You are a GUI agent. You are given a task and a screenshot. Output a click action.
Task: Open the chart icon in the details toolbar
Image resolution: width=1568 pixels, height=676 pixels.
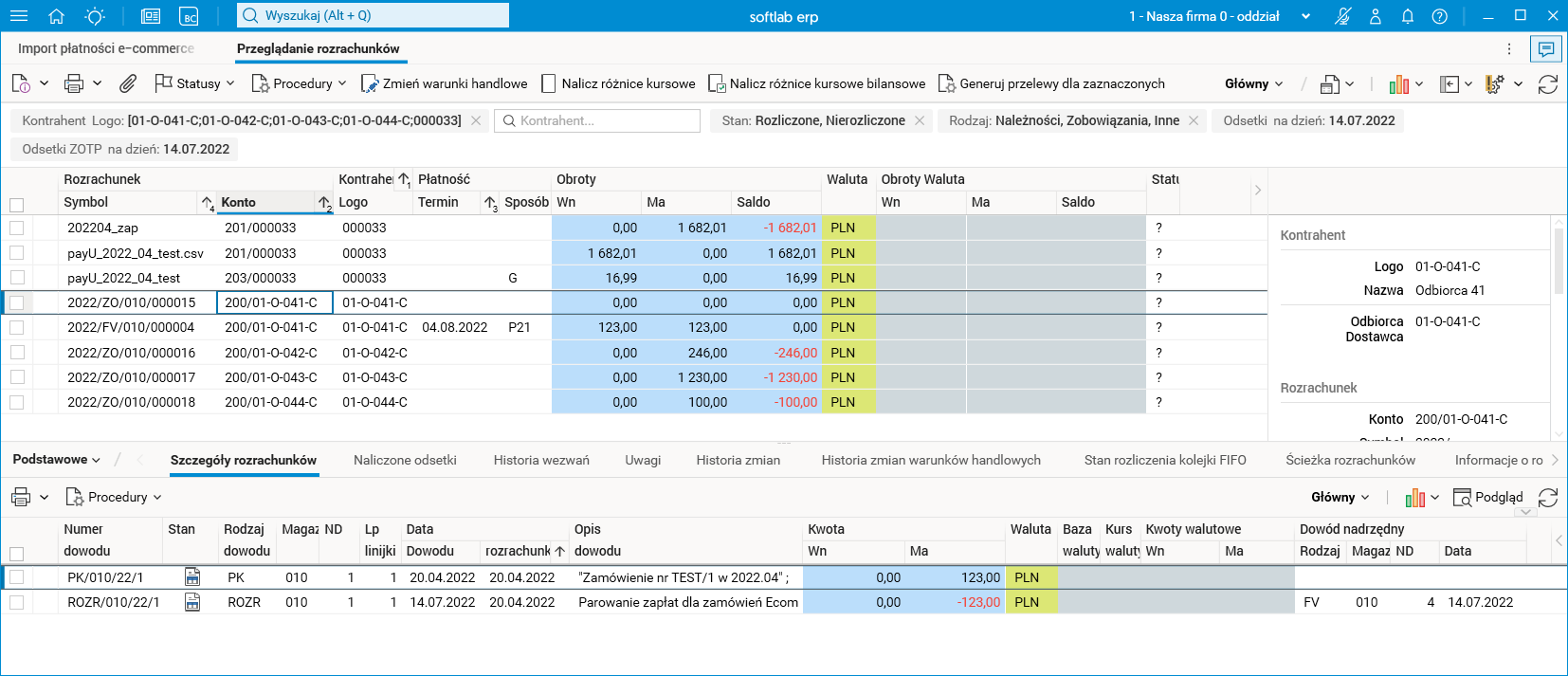pyautogui.click(x=1415, y=498)
